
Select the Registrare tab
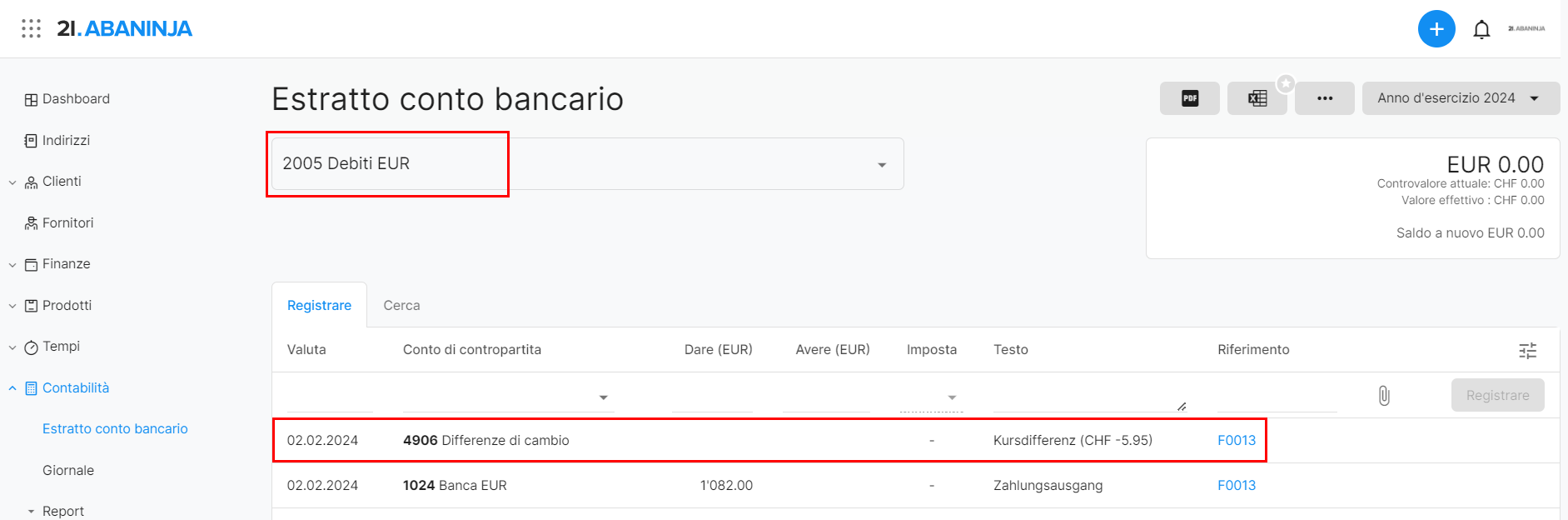tap(319, 306)
